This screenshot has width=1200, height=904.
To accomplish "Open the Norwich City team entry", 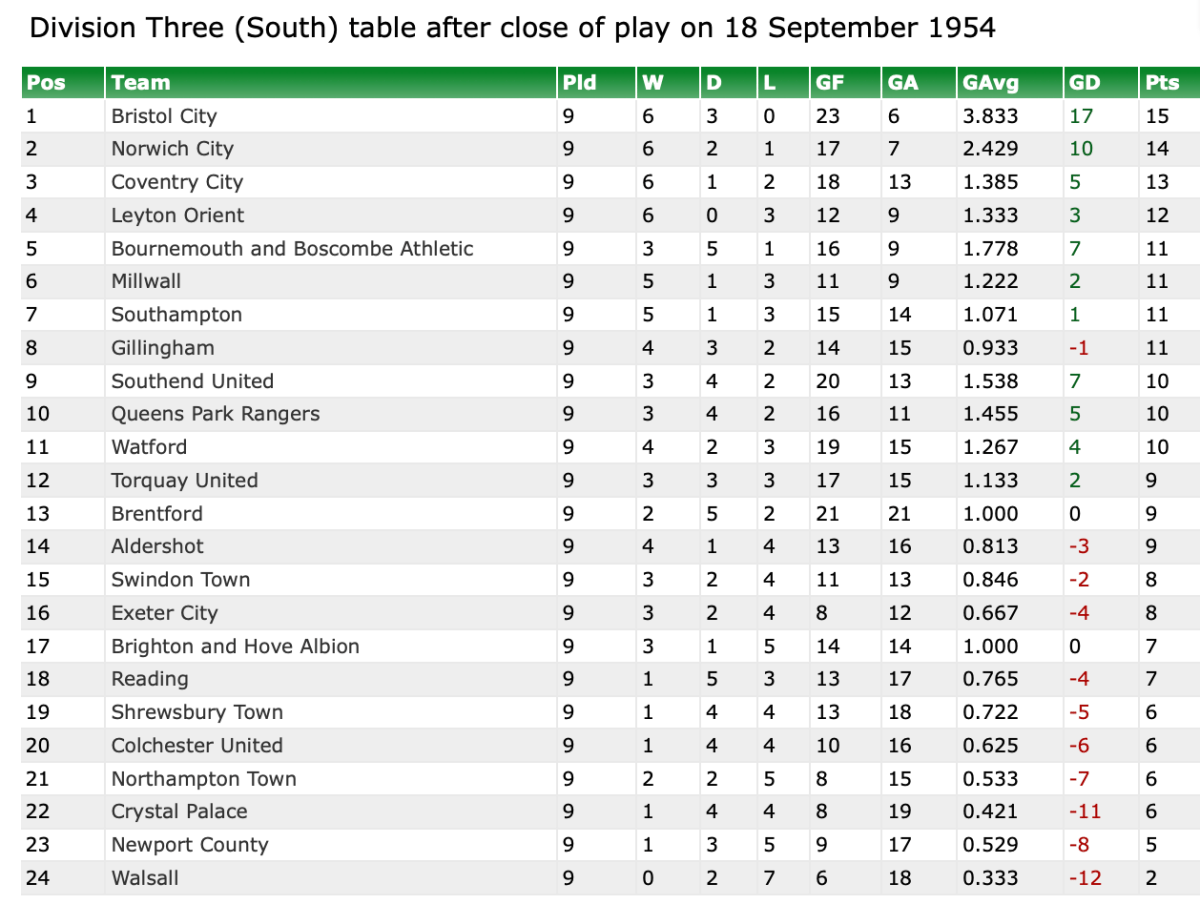I will coord(172,149).
